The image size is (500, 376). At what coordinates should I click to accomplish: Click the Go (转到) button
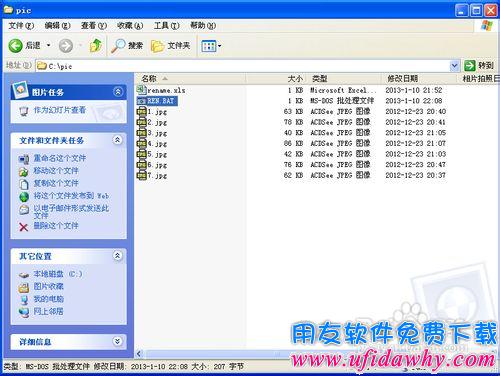tap(478, 66)
